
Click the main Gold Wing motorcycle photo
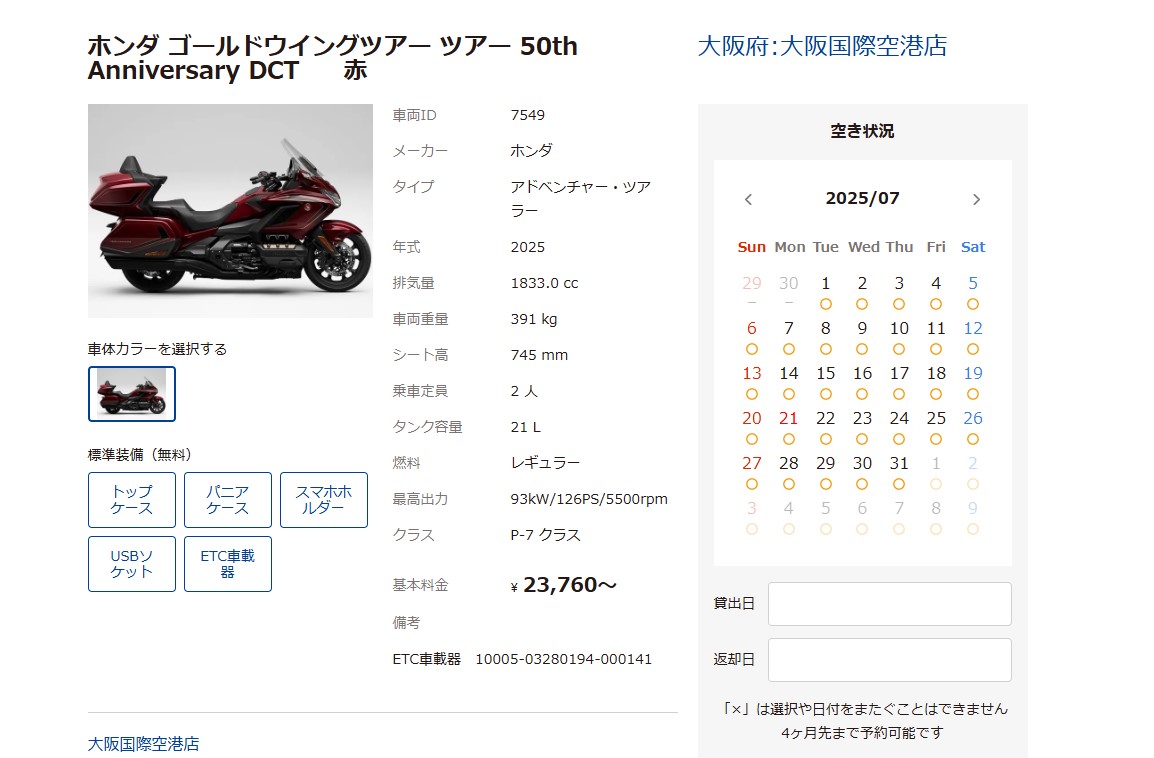tap(230, 210)
